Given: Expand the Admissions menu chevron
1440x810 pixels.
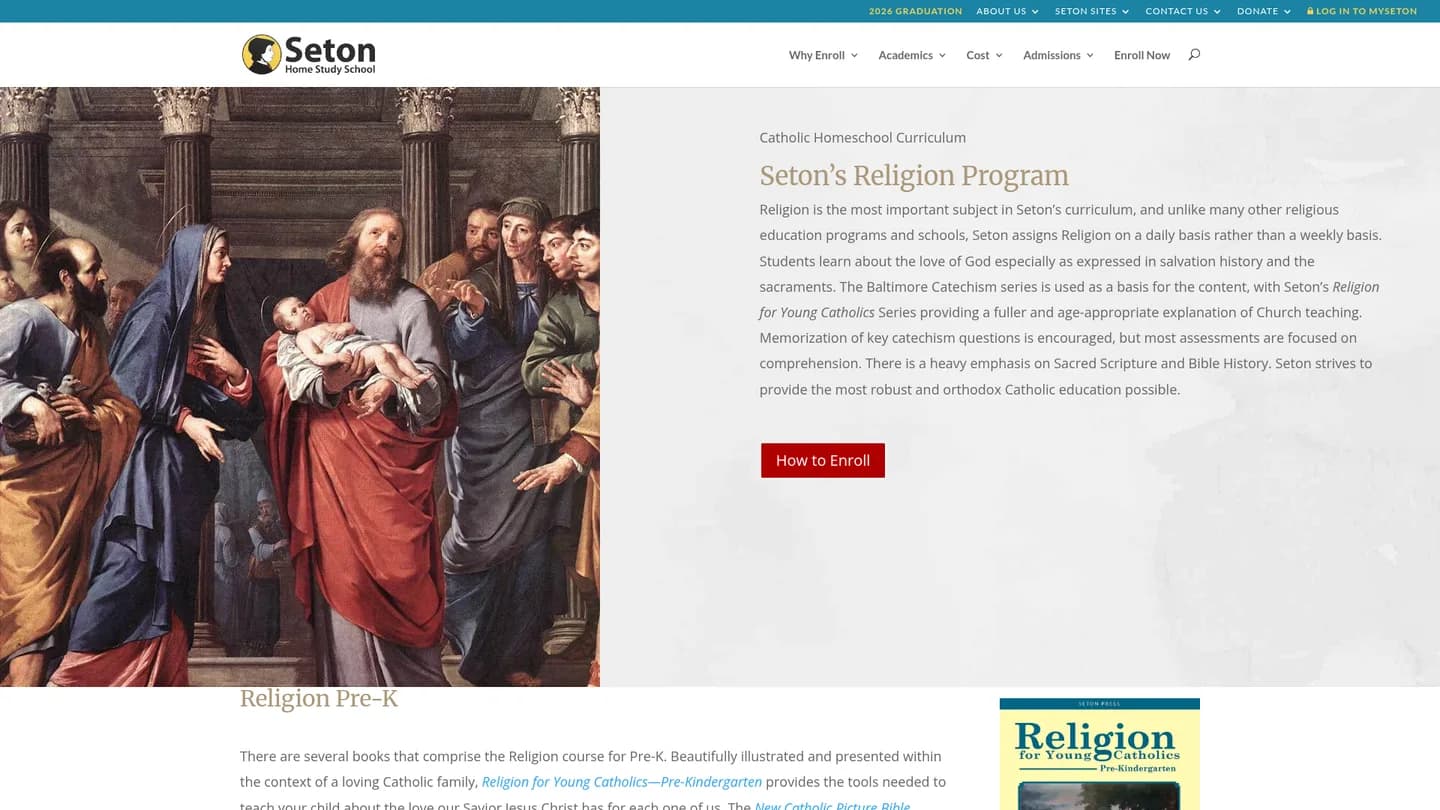Looking at the screenshot, I should click(1090, 56).
